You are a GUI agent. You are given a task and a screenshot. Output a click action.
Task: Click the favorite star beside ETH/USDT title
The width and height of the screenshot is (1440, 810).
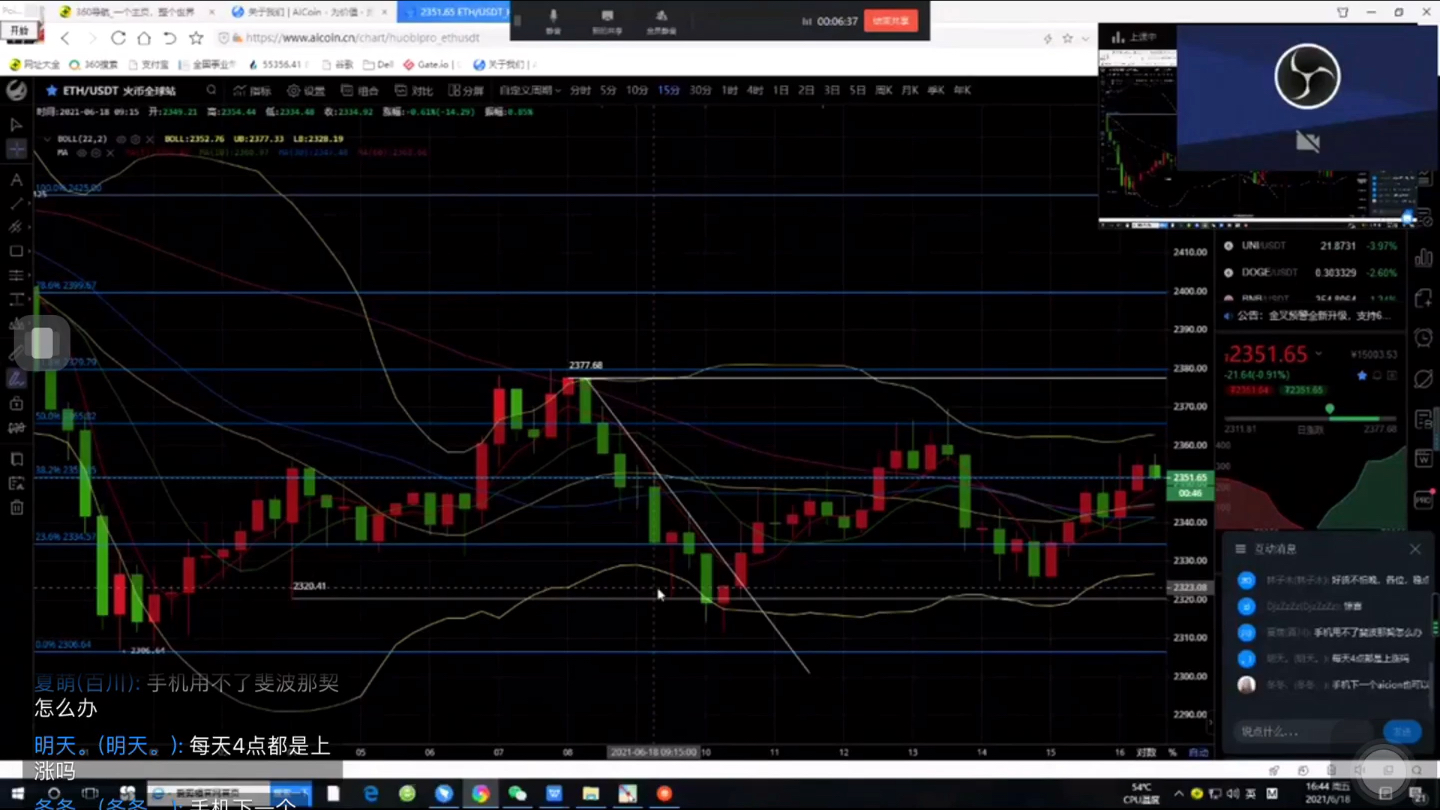tap(51, 90)
